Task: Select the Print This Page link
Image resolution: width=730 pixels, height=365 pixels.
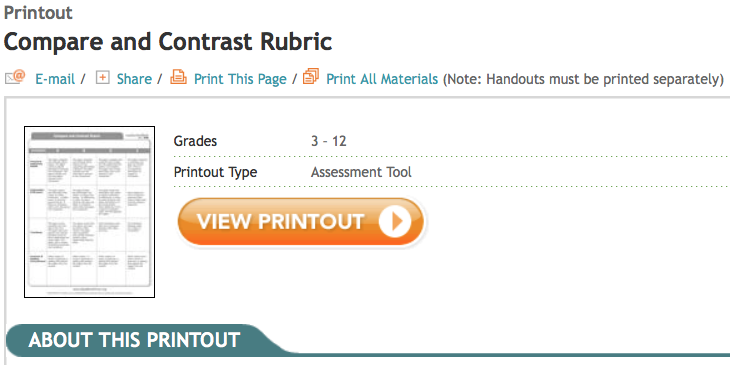Action: pos(240,79)
